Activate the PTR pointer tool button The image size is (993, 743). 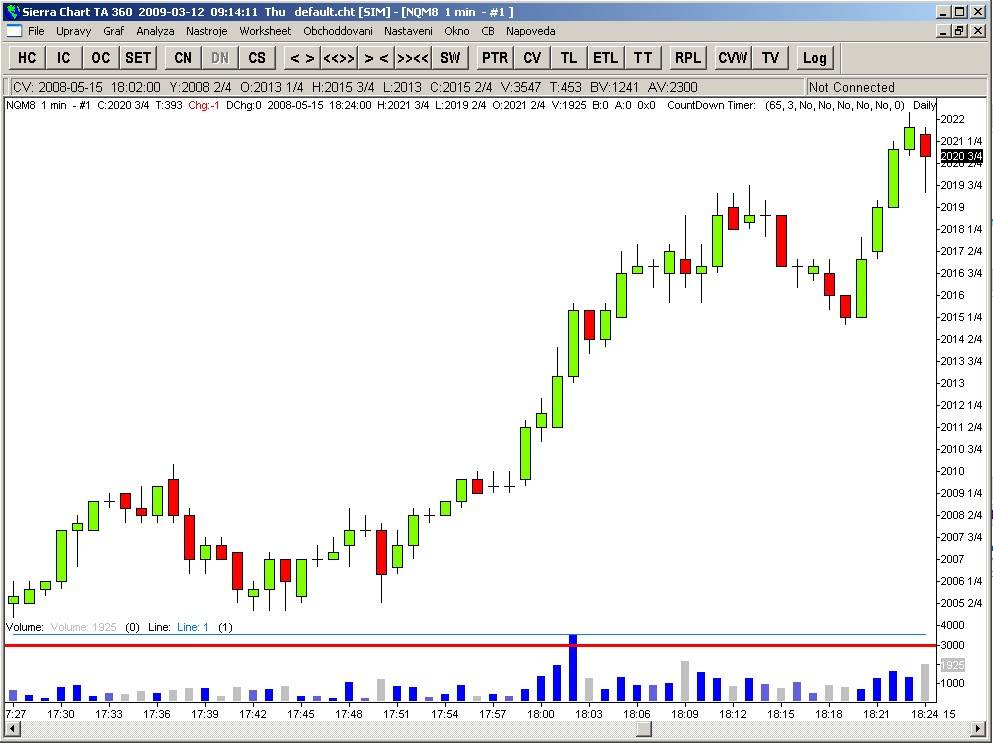(495, 58)
